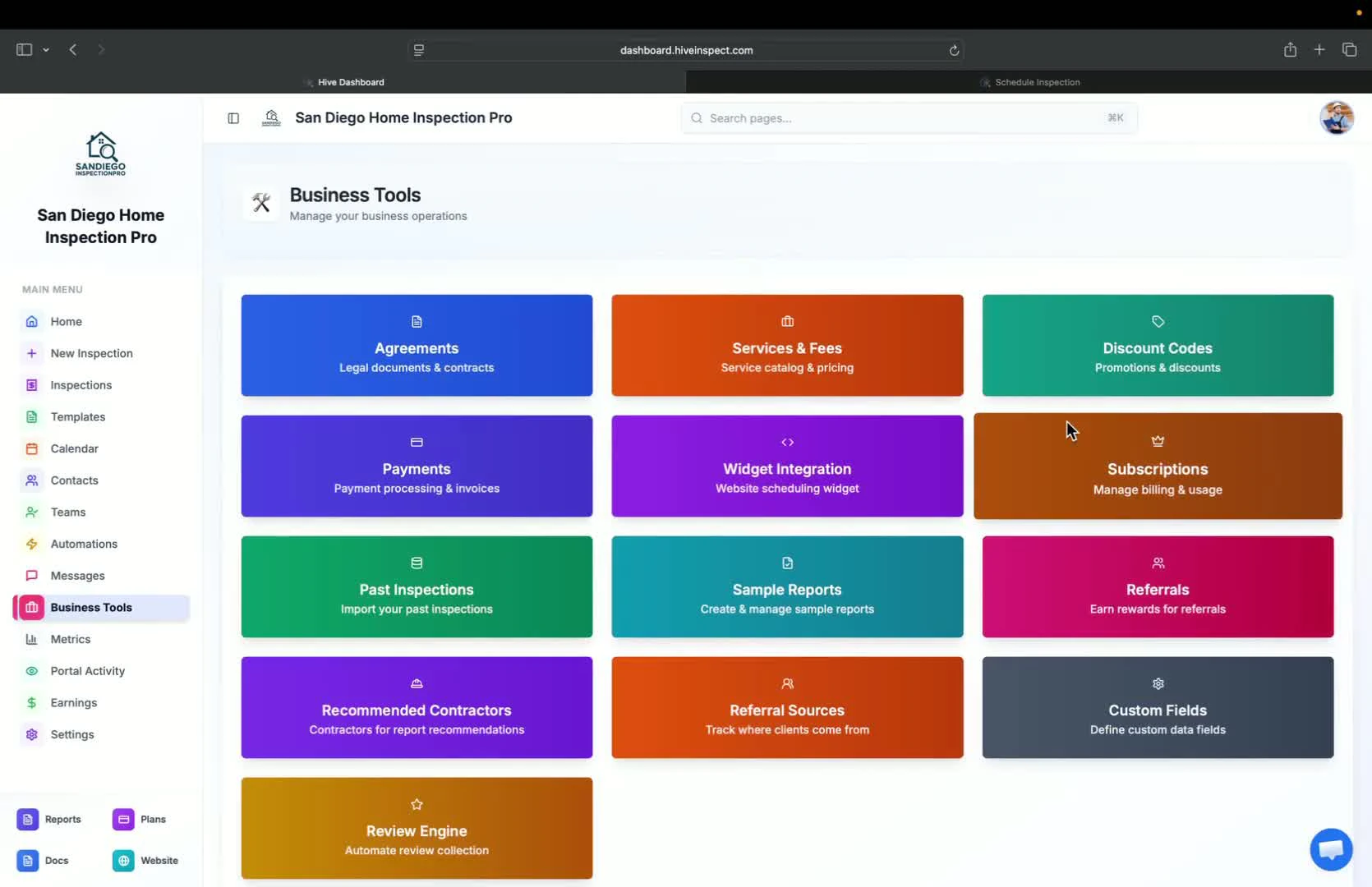Show browser tab overview icon
1372x887 pixels.
(1349, 49)
